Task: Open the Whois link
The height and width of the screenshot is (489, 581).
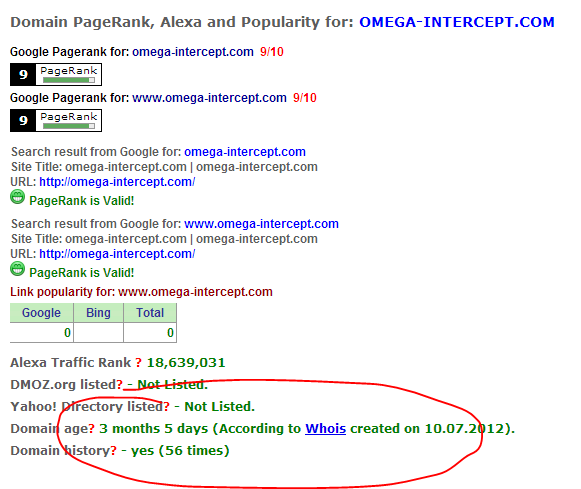Action: (325, 429)
